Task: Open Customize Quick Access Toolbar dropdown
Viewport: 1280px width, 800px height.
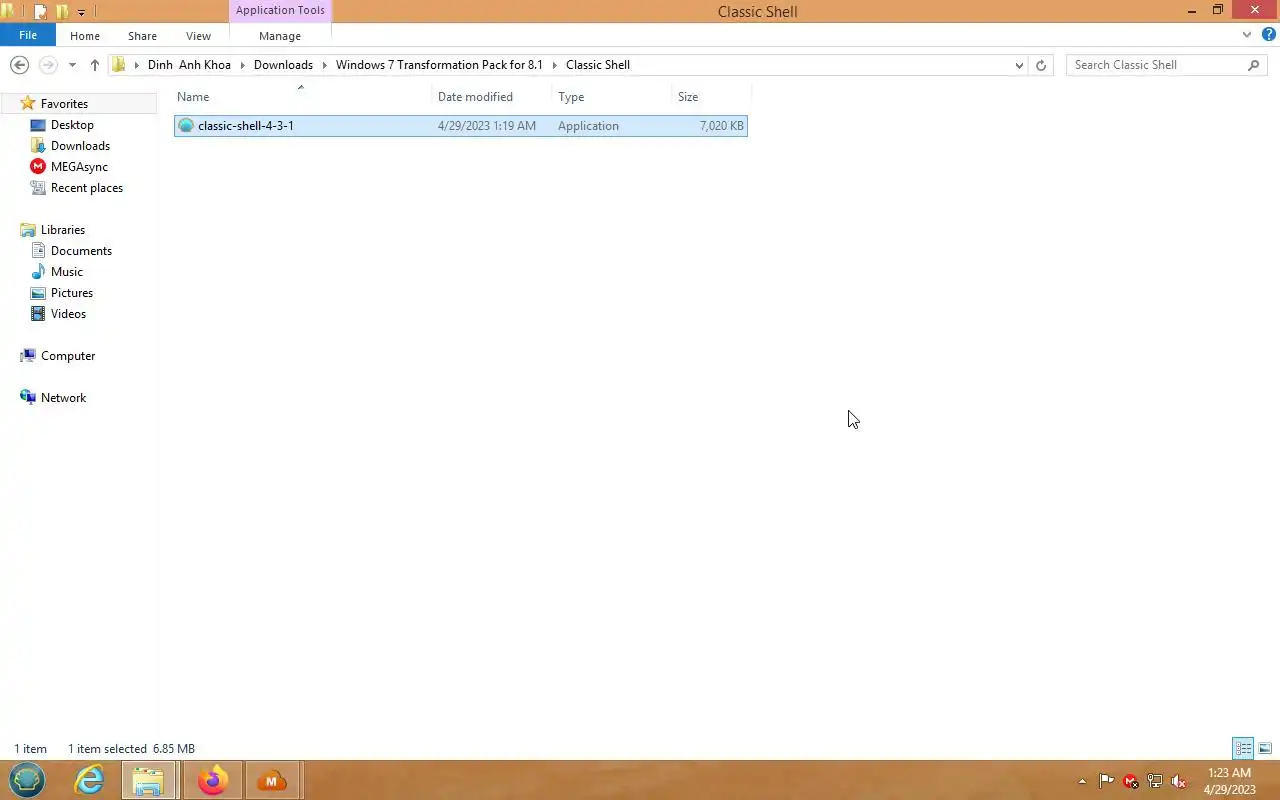Action: coord(81,12)
